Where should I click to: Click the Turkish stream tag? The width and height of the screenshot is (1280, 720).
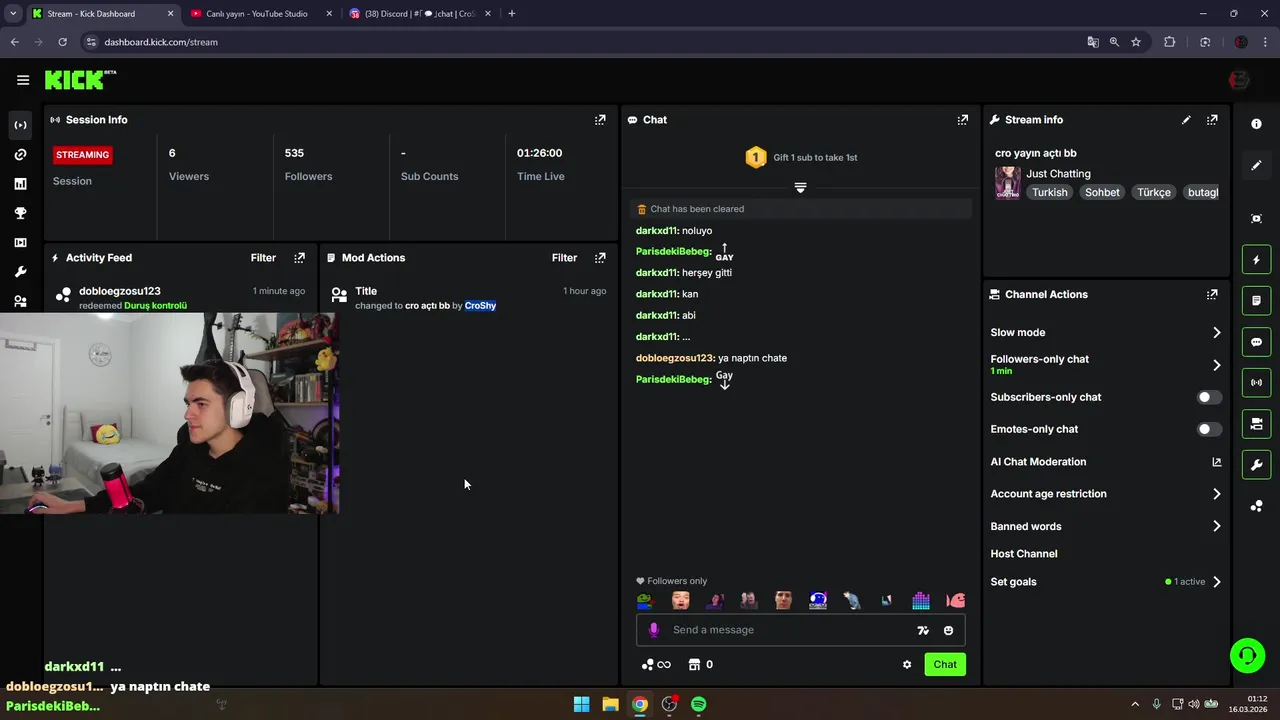[1050, 192]
